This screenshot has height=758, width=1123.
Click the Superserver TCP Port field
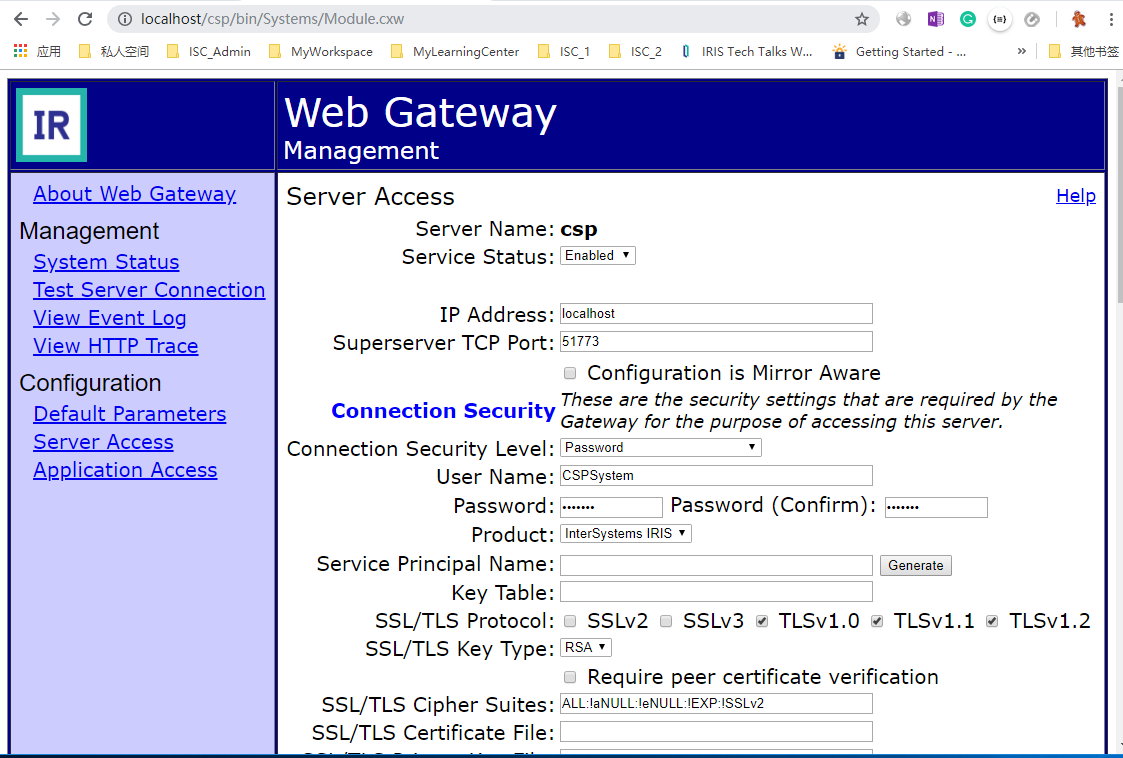click(715, 342)
